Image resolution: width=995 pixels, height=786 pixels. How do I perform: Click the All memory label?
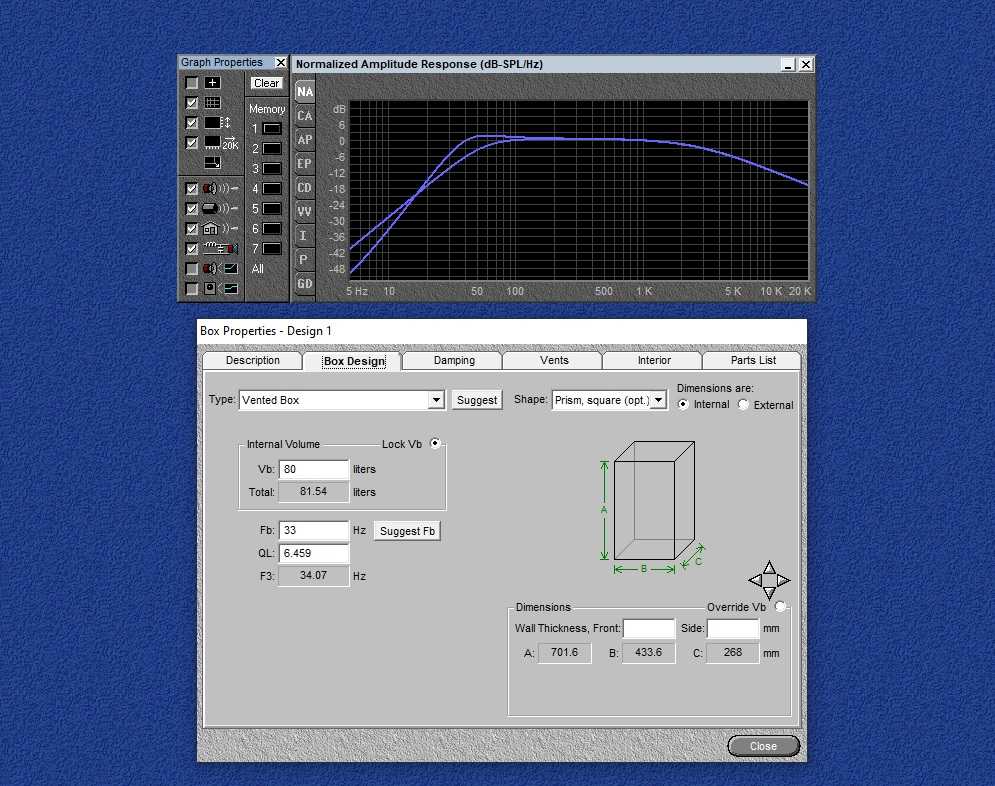click(258, 269)
